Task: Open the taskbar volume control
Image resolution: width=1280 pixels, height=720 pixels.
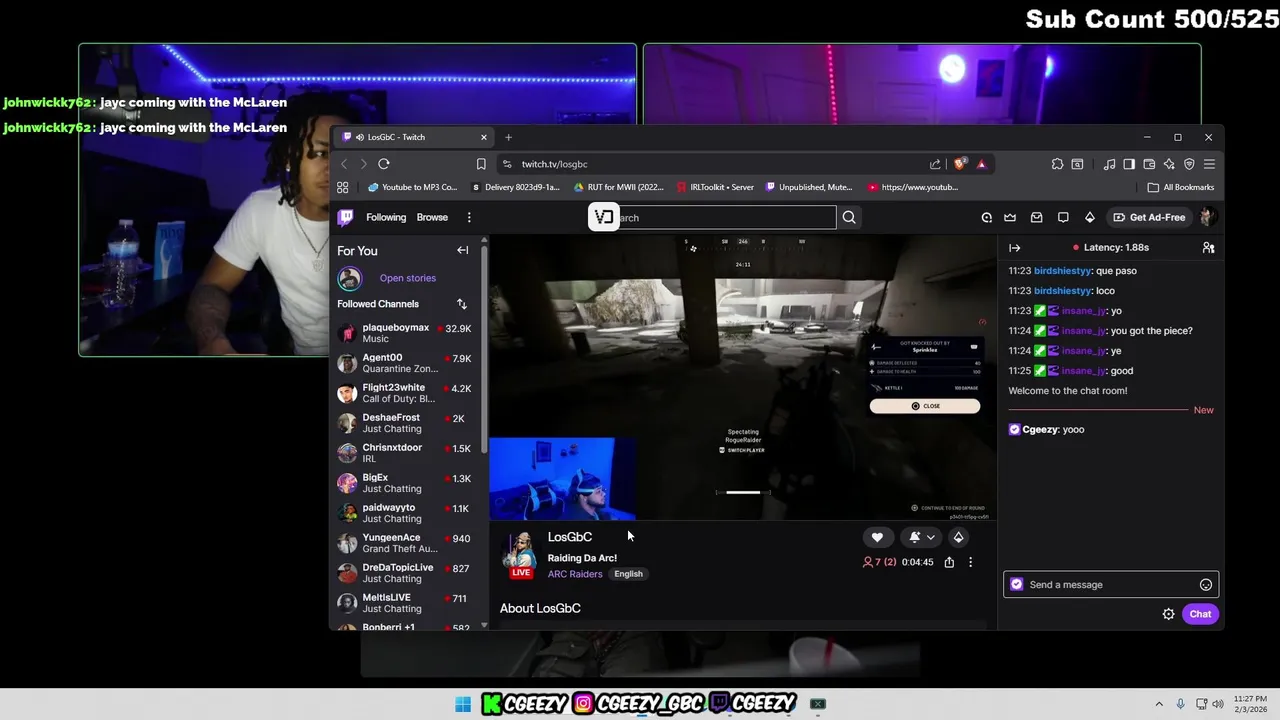Action: [1218, 704]
